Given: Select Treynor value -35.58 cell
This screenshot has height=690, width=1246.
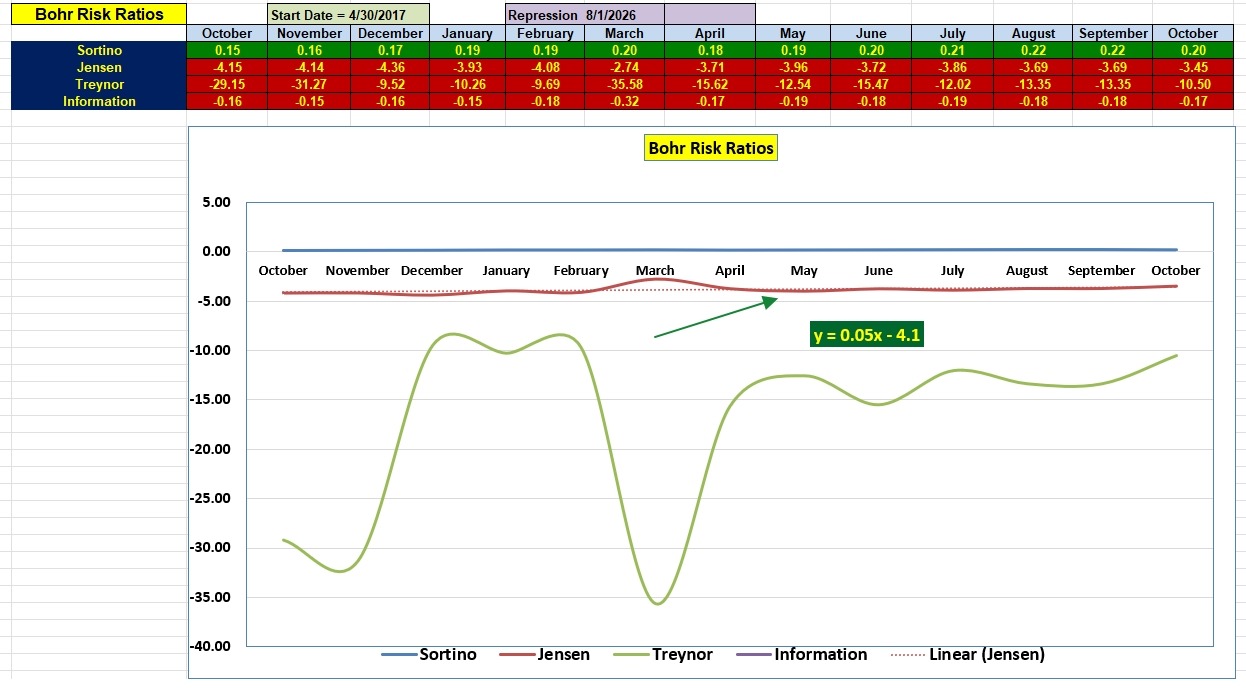Looking at the screenshot, I should [x=624, y=84].
